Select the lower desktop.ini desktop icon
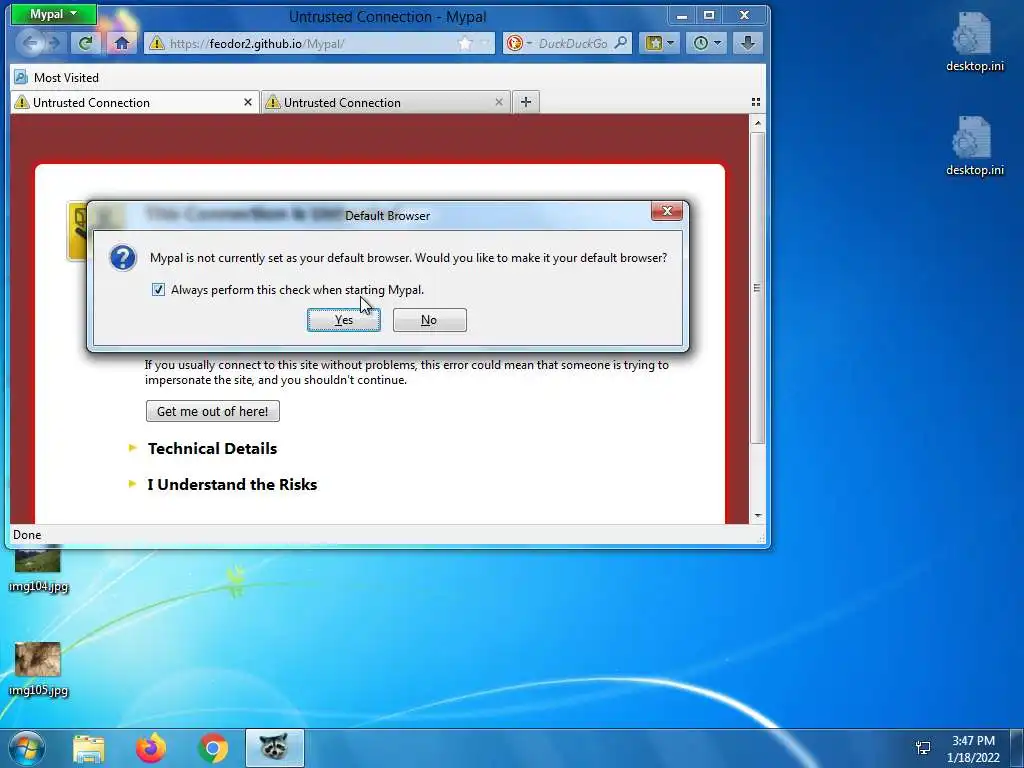 (x=974, y=146)
